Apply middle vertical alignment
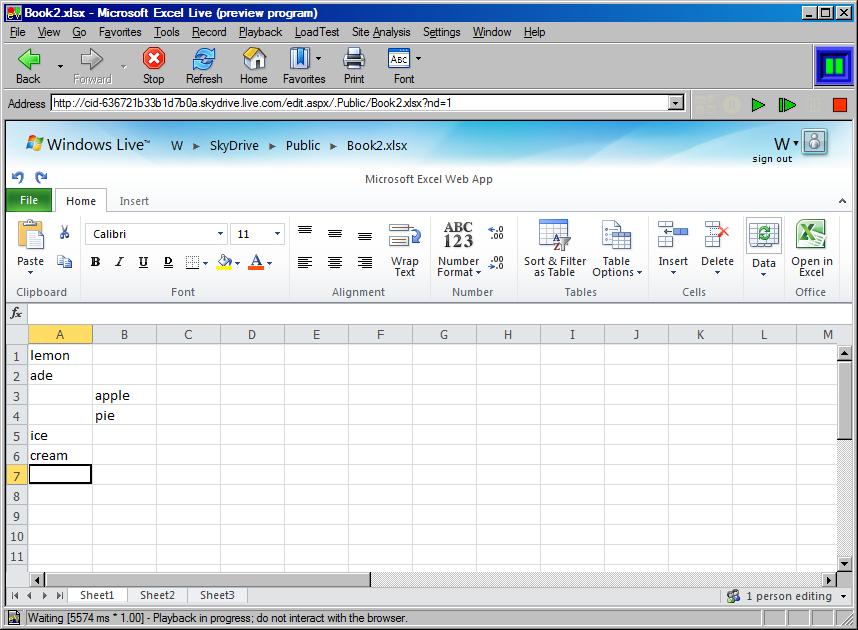 click(335, 234)
